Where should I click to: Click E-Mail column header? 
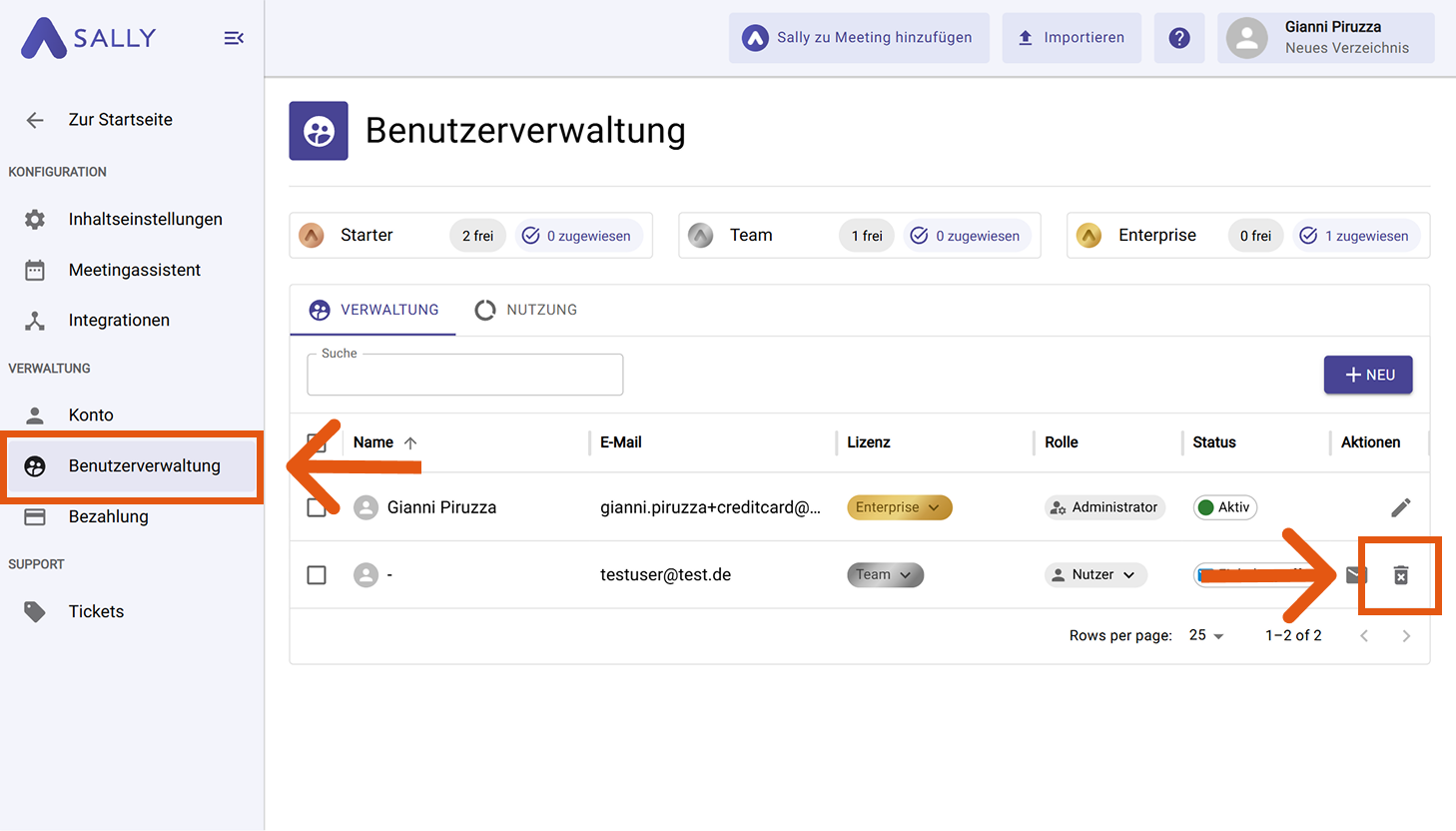coord(621,442)
